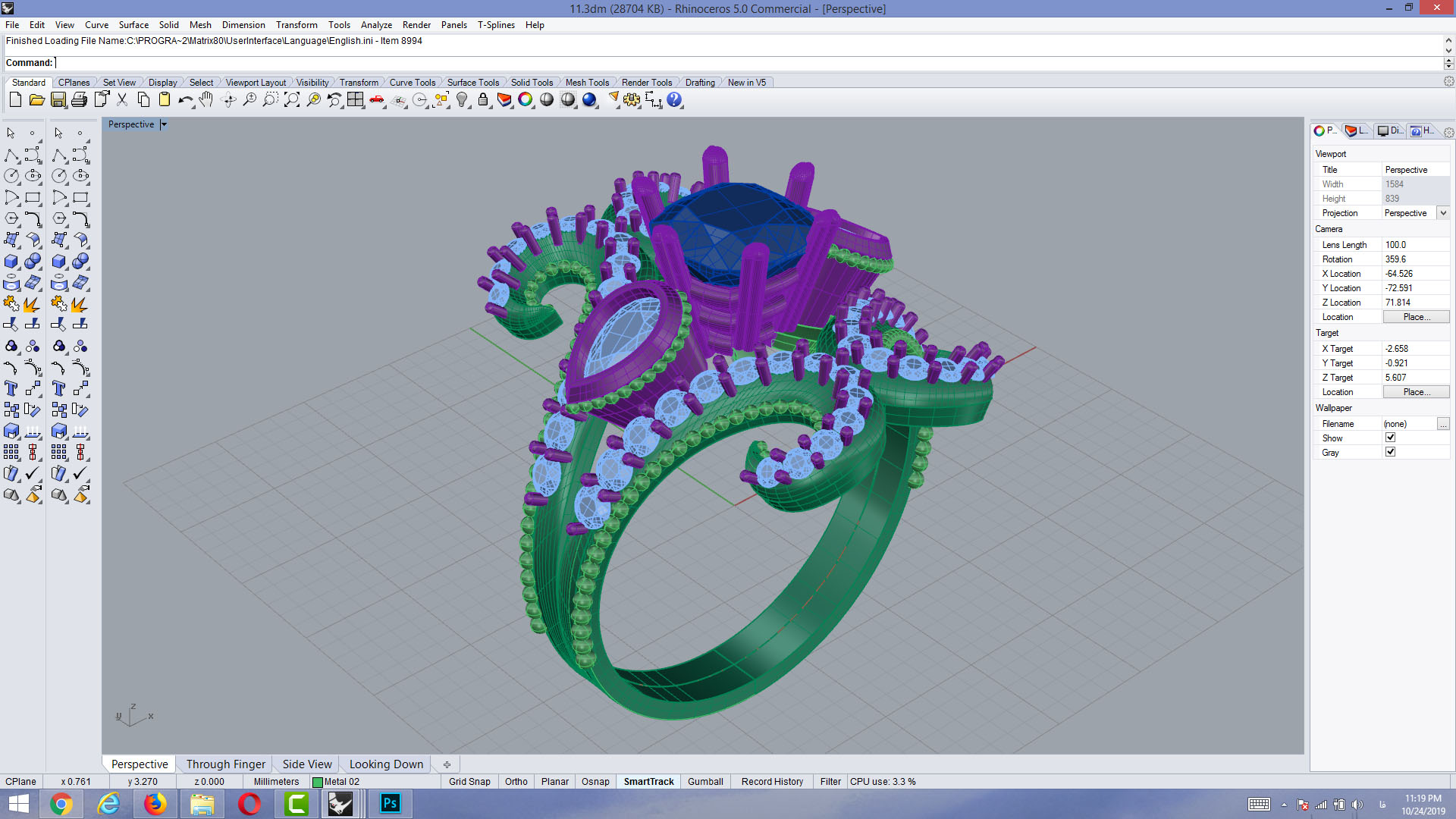
Task: Open the Filter status bar pane
Action: (x=830, y=782)
